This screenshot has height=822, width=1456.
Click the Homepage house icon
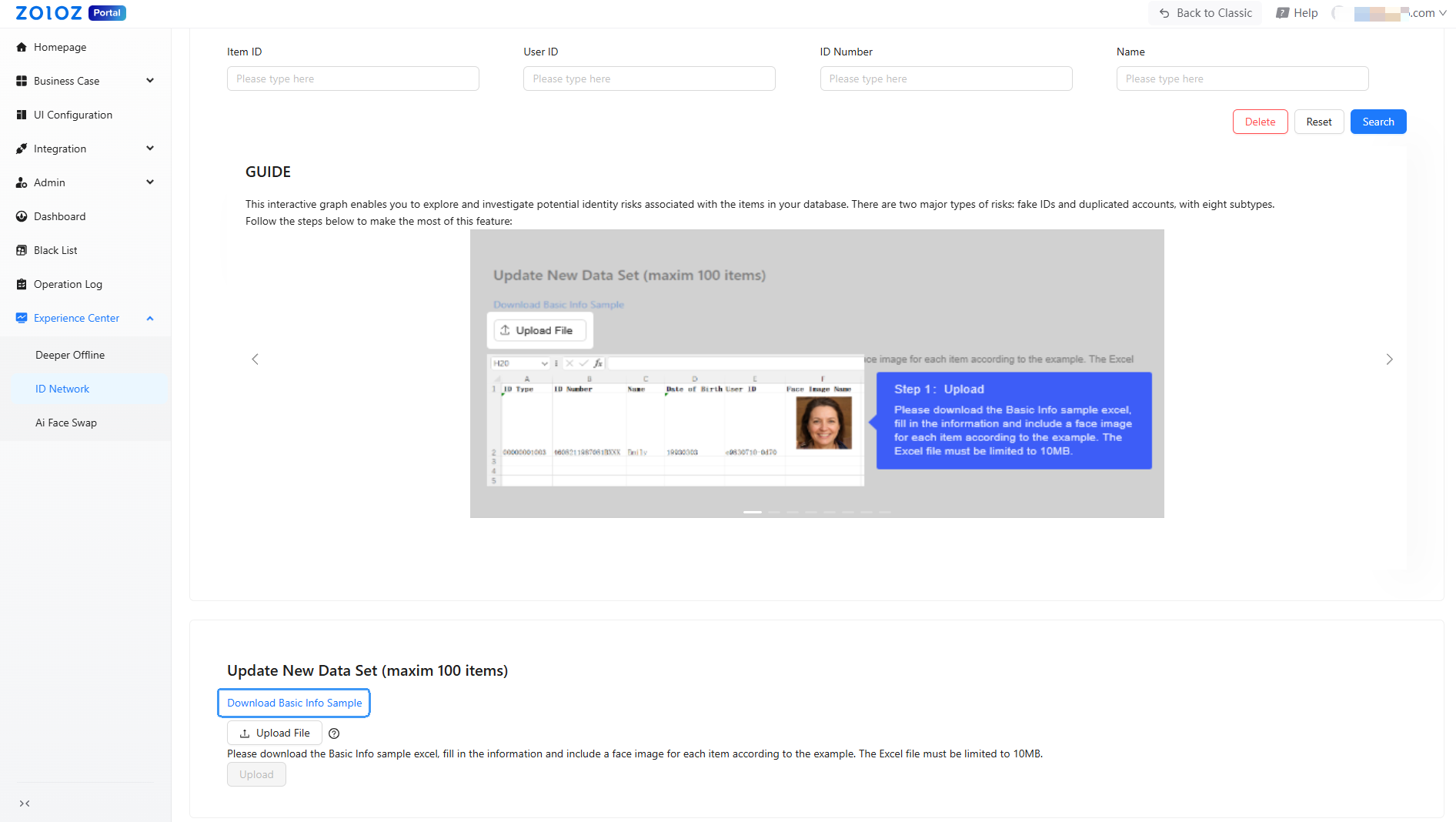point(22,47)
